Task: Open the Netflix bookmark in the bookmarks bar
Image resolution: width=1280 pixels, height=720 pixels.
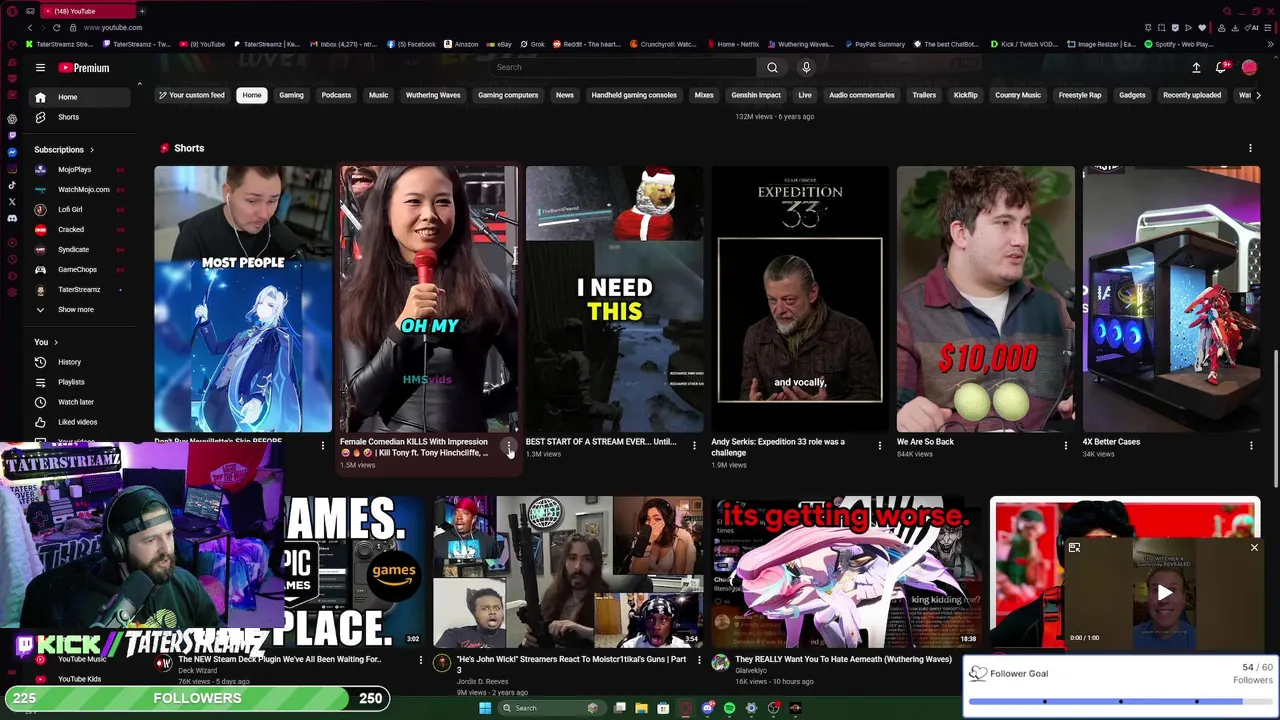Action: 734,44
